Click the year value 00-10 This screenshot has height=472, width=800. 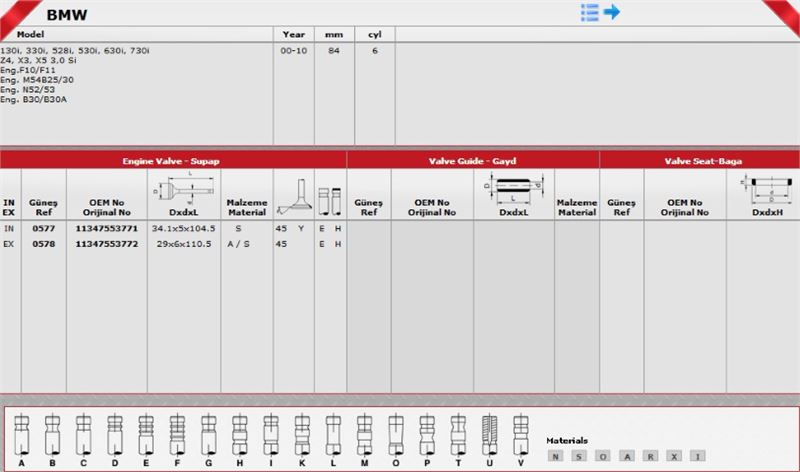[293, 51]
